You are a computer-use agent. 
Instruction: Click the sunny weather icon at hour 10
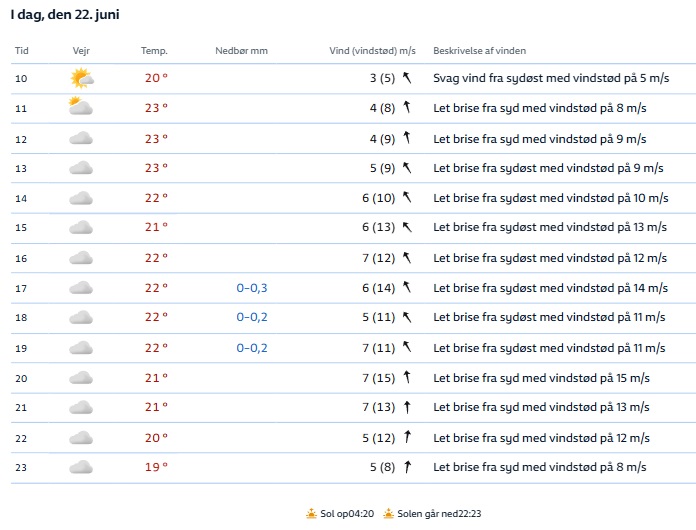coord(81,78)
